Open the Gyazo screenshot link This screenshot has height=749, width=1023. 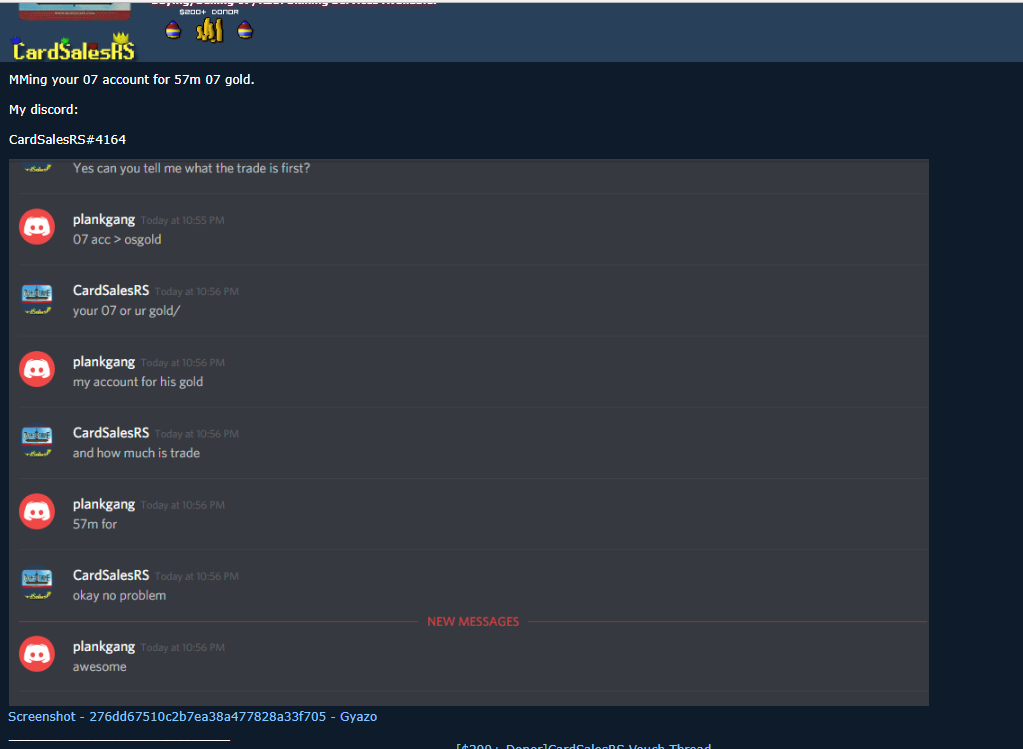[192, 716]
